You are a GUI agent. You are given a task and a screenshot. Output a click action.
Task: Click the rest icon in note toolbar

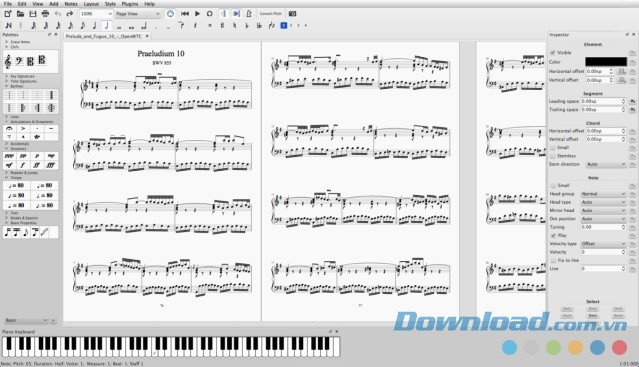tap(195, 26)
